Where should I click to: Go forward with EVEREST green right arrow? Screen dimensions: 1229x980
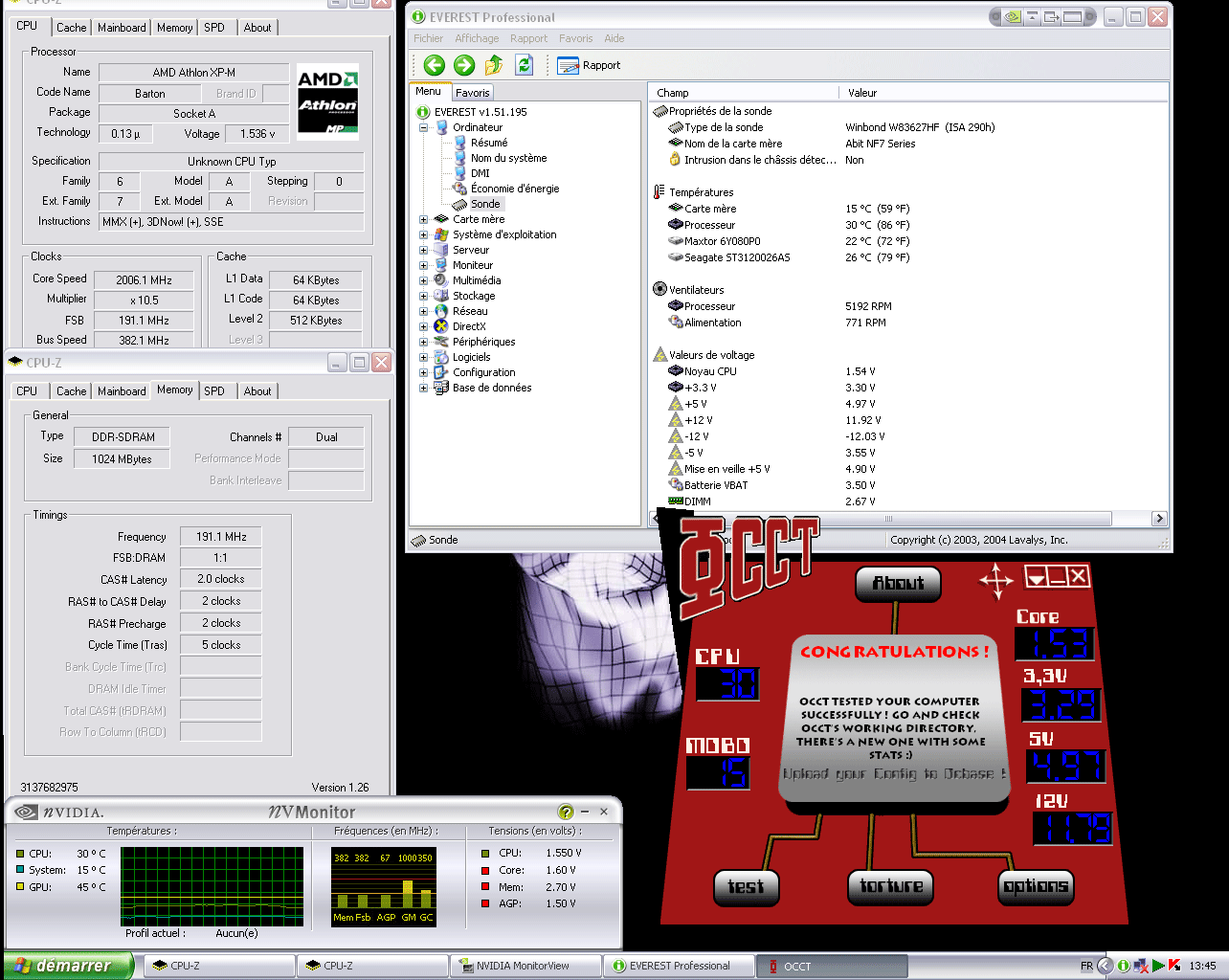tap(464, 65)
